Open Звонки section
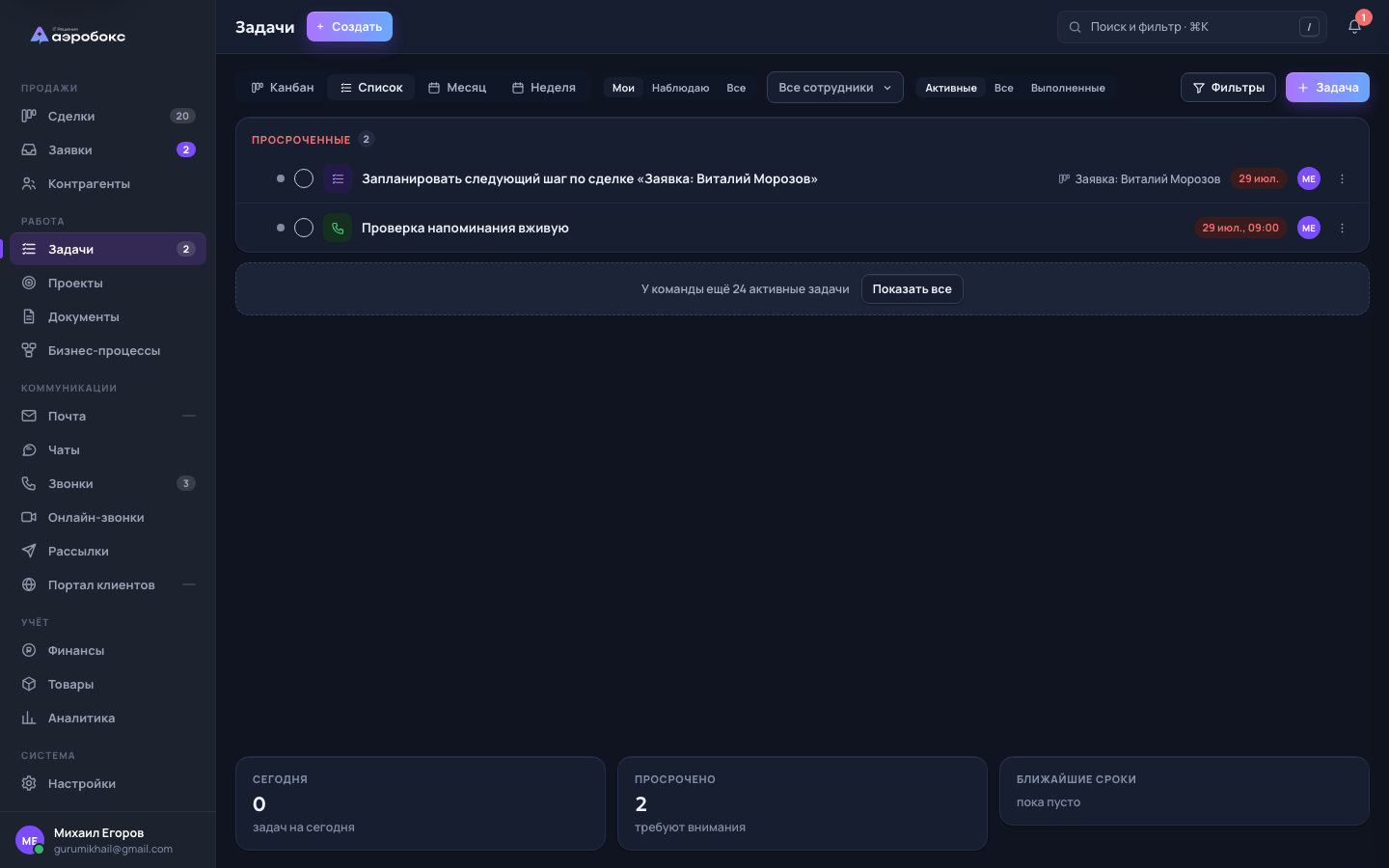 108,483
